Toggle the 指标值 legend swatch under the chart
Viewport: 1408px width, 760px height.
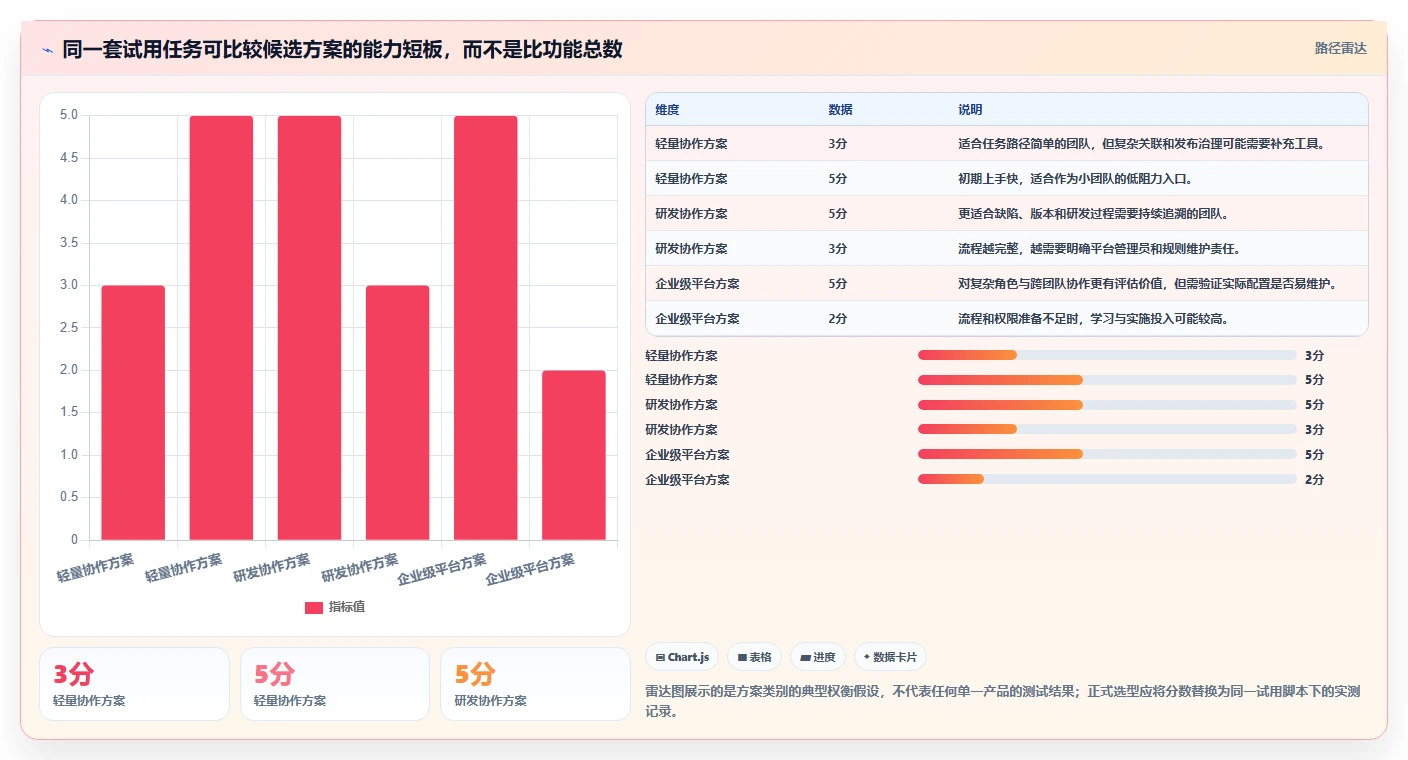pyautogui.click(x=314, y=607)
